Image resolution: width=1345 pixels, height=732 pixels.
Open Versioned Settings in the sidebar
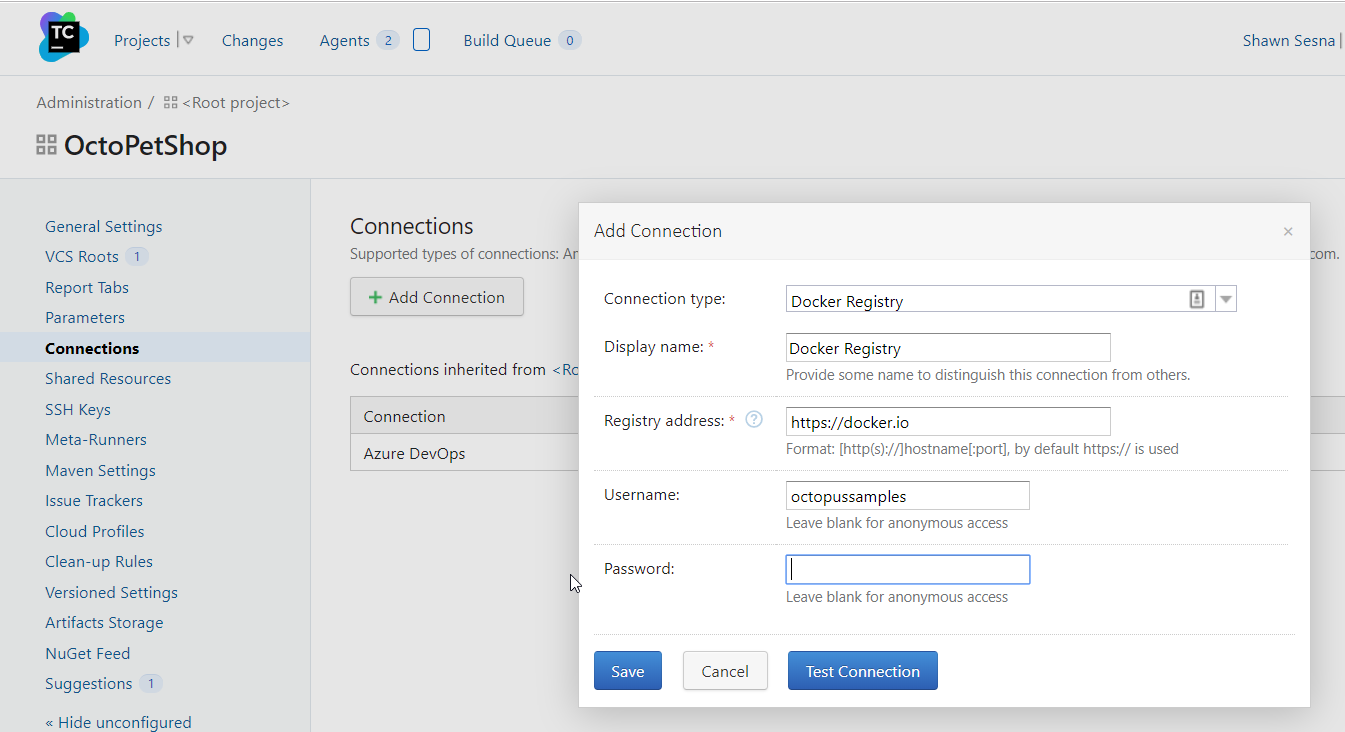(x=111, y=593)
